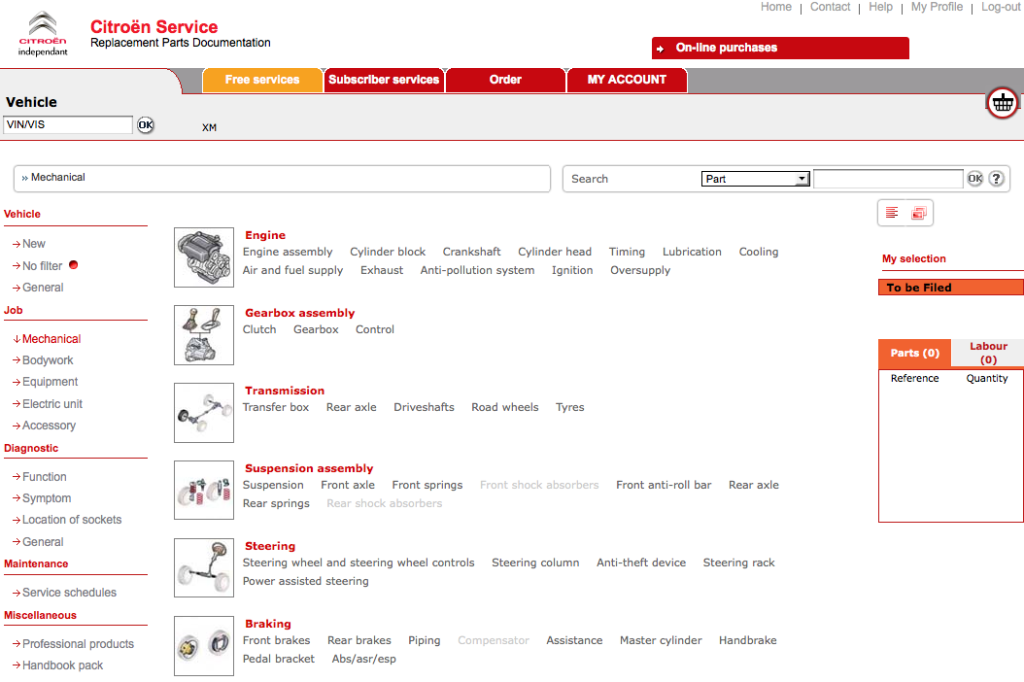Open Service schedules under Maintenance
Image resolution: width=1024 pixels, height=682 pixels.
pyautogui.click(x=69, y=593)
